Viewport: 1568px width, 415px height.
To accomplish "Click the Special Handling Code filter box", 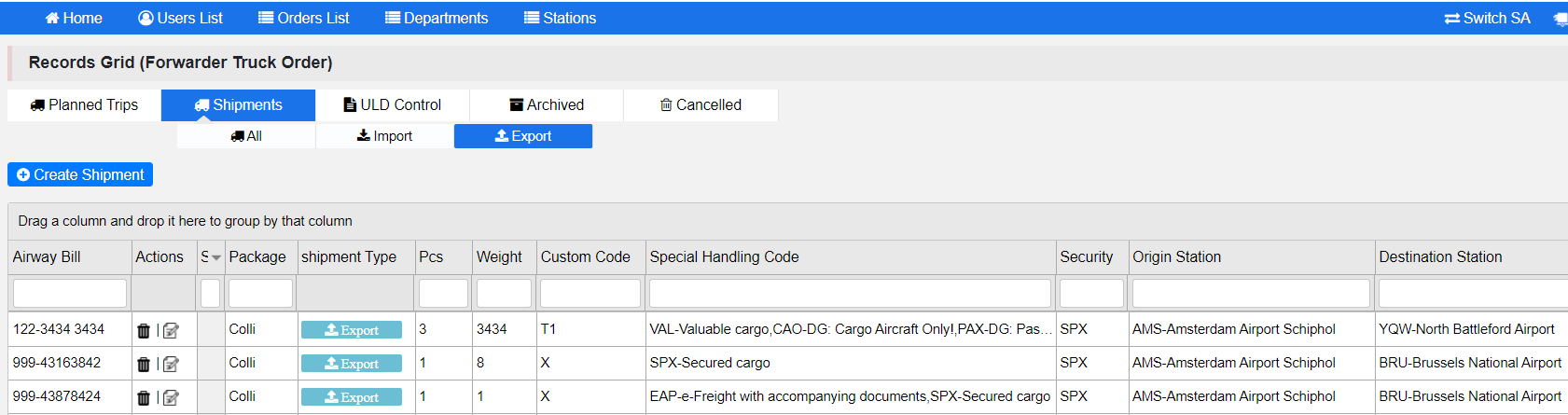I will (x=850, y=293).
